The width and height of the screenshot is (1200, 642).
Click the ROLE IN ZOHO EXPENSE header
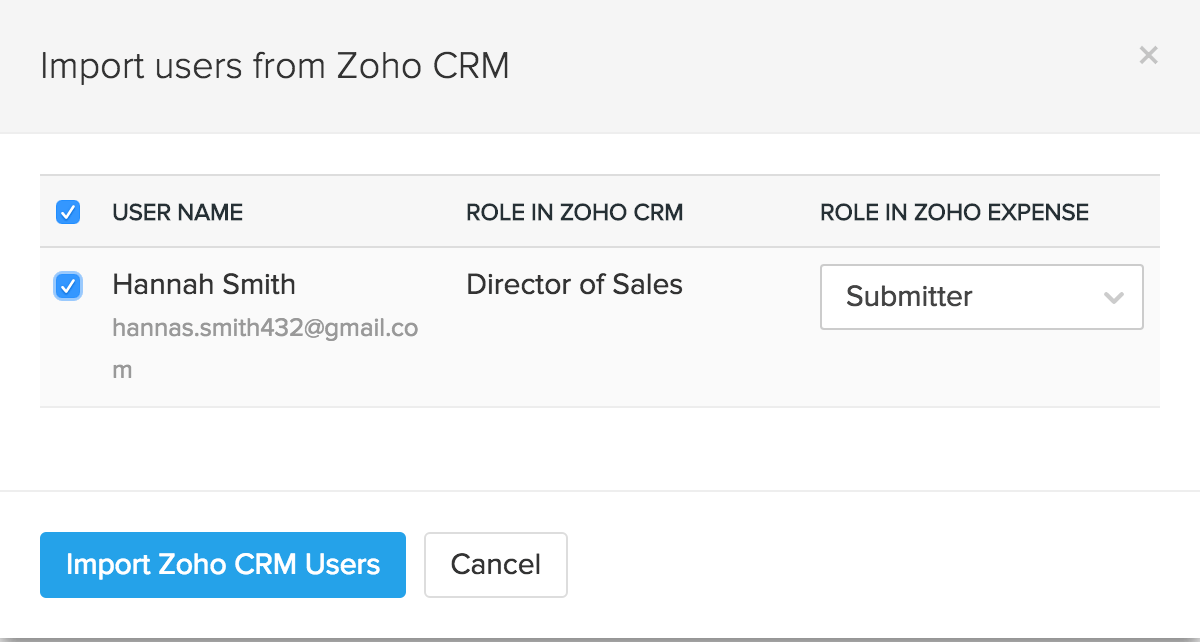click(954, 212)
